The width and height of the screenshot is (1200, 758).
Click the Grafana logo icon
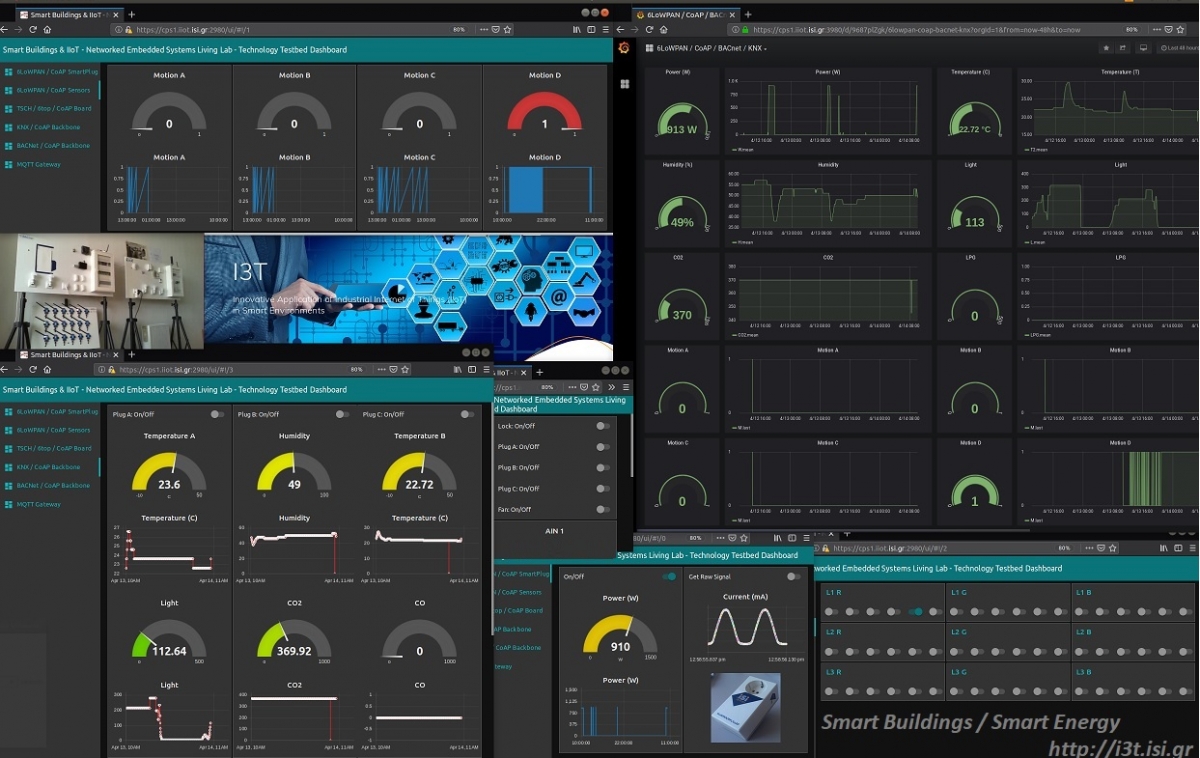(x=624, y=48)
